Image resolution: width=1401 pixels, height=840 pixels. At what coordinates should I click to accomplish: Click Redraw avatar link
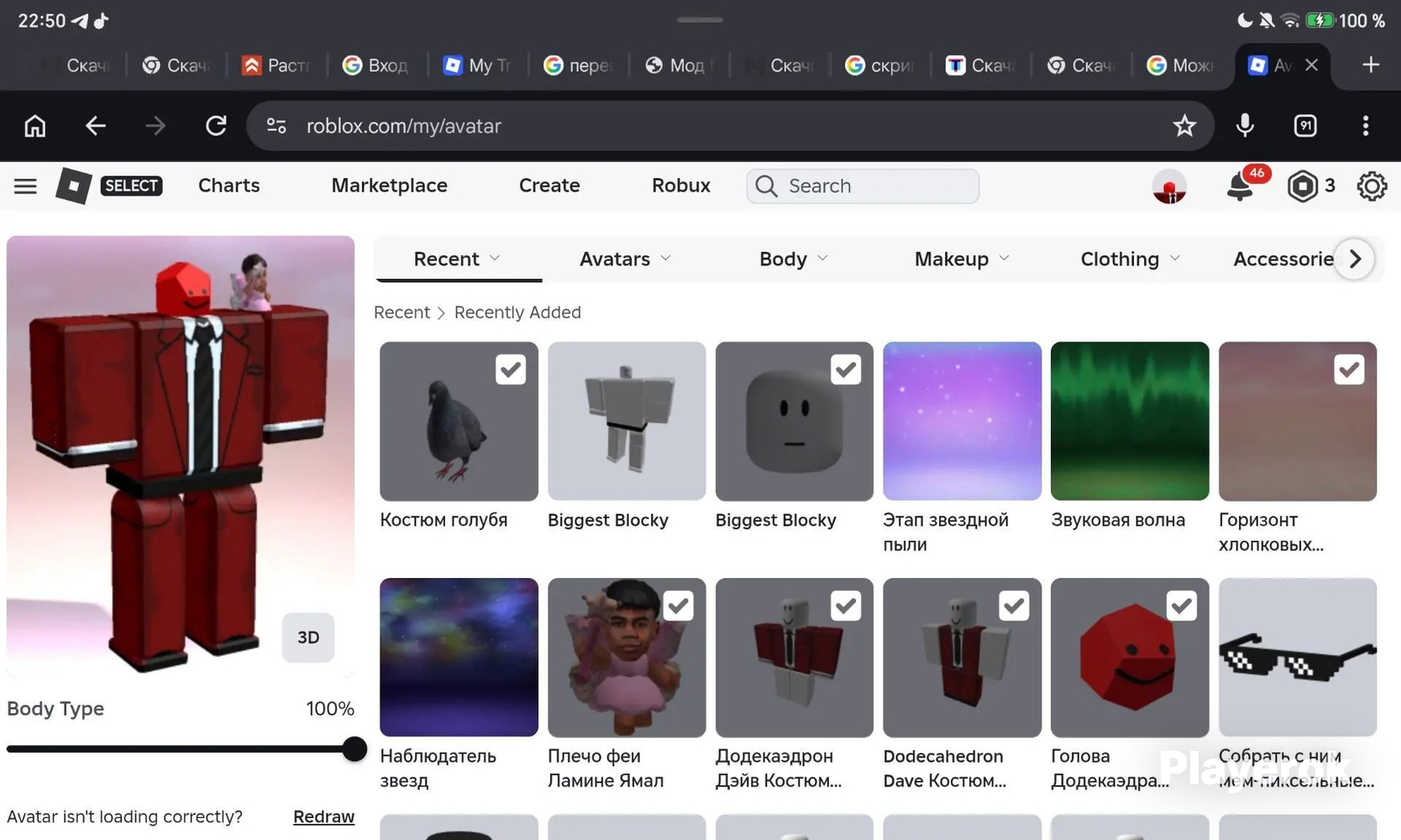[323, 816]
